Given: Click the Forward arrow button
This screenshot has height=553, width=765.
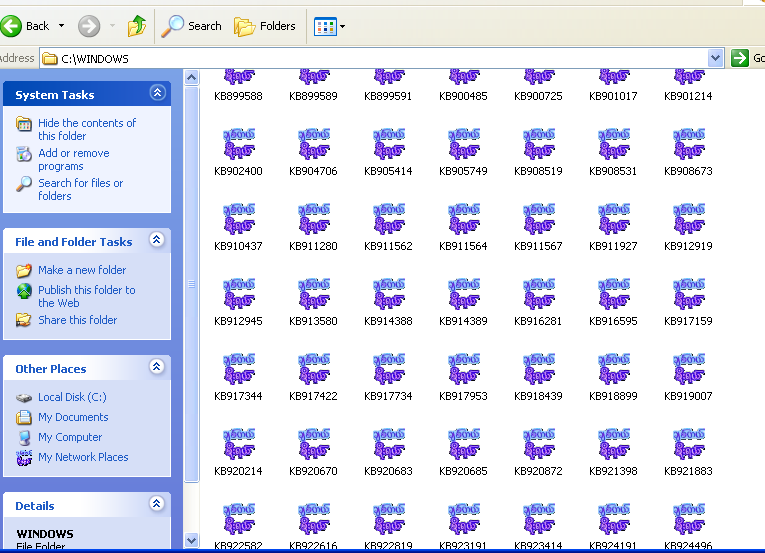Looking at the screenshot, I should [89, 26].
